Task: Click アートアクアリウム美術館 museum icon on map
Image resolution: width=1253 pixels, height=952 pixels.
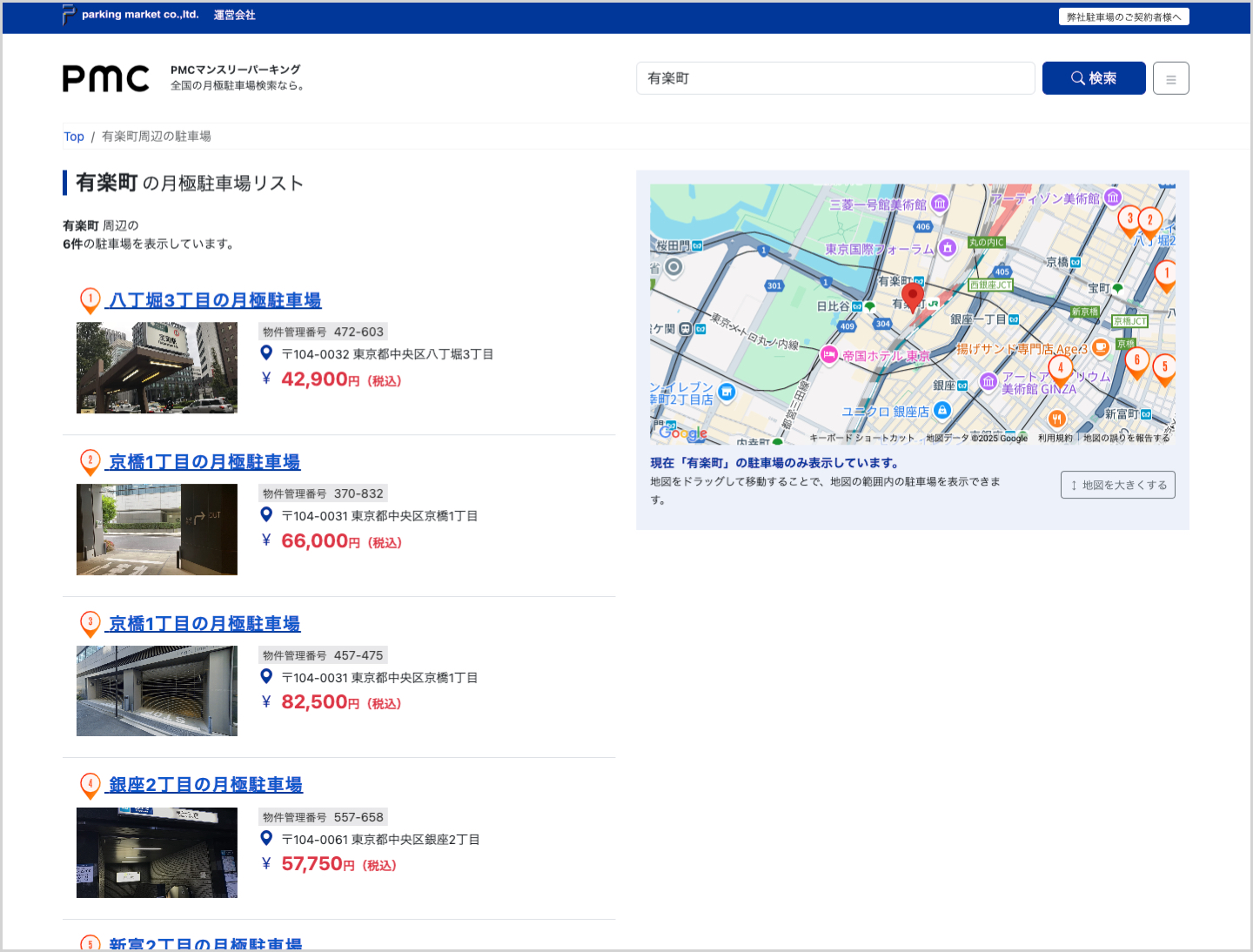Action: point(988,381)
